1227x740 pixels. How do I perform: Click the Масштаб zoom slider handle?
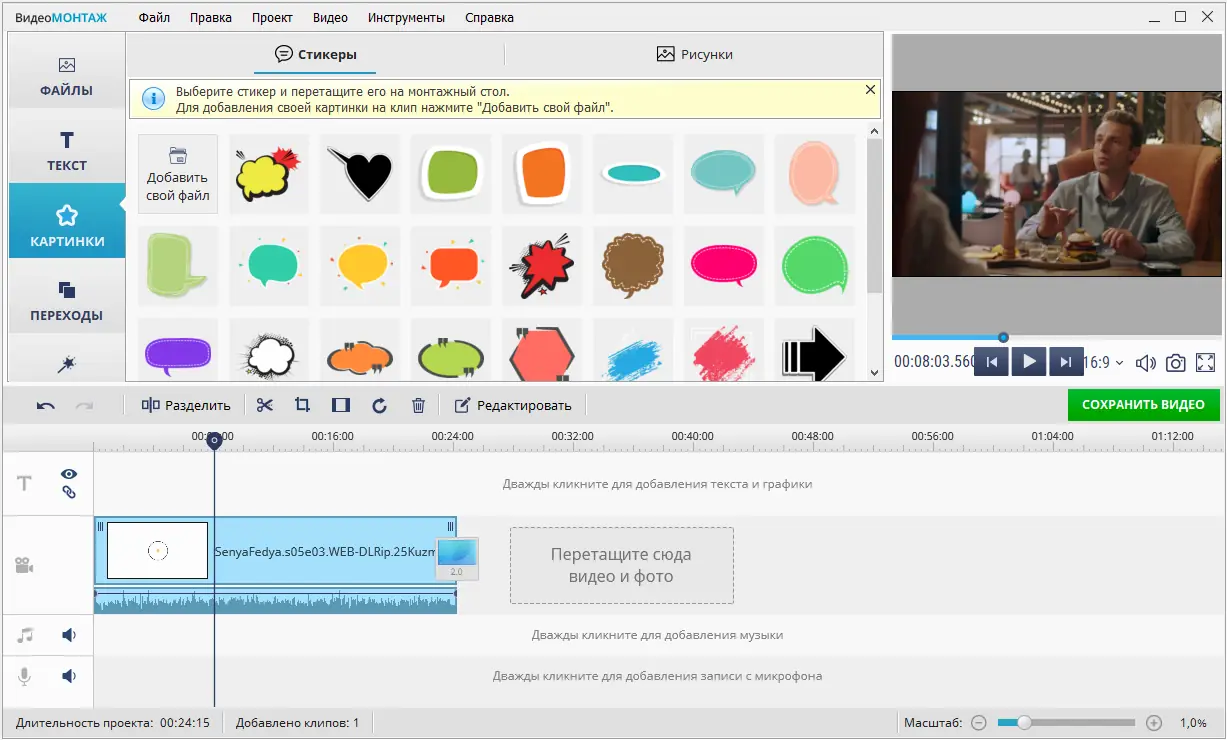(1024, 722)
